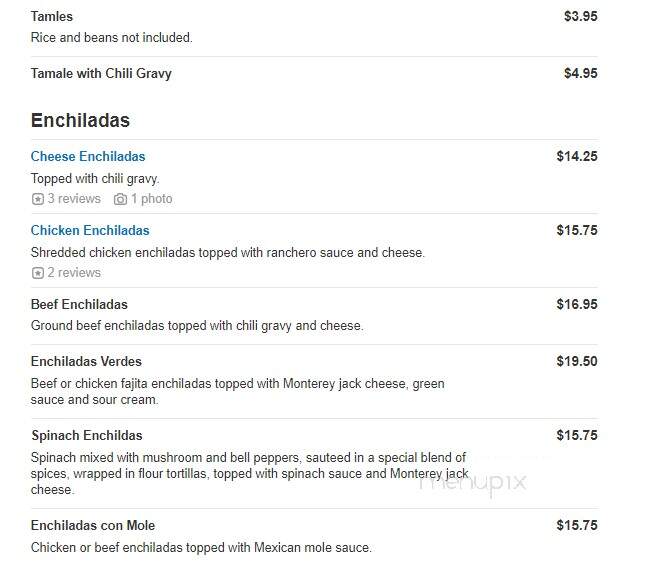Click the Cheese Enchiladas reviews star icon
The image size is (652, 565).
(37, 199)
